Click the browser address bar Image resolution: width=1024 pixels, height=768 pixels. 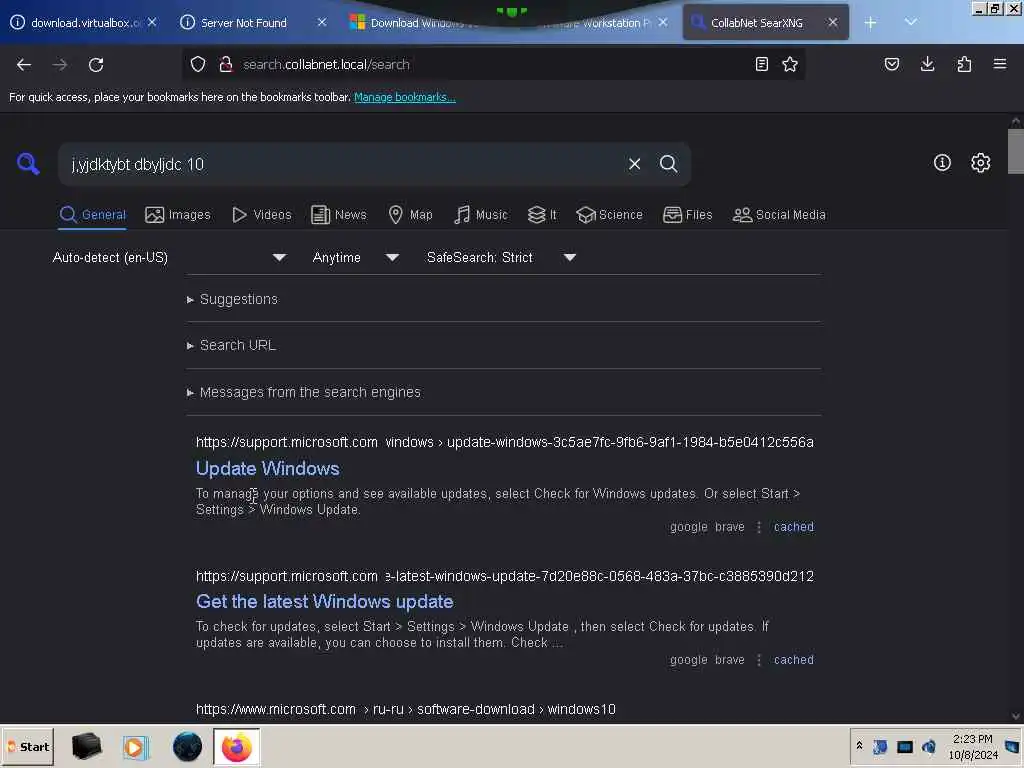coord(493,64)
